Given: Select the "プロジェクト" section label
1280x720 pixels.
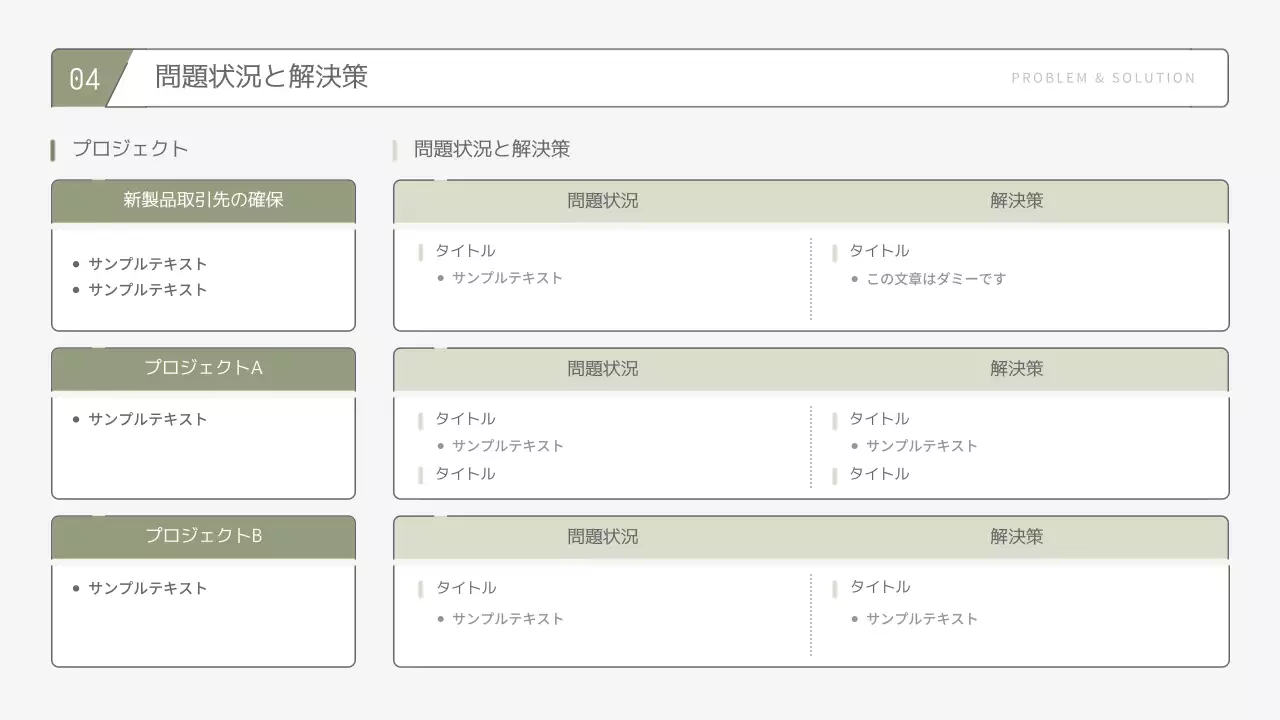Looking at the screenshot, I should 129,148.
